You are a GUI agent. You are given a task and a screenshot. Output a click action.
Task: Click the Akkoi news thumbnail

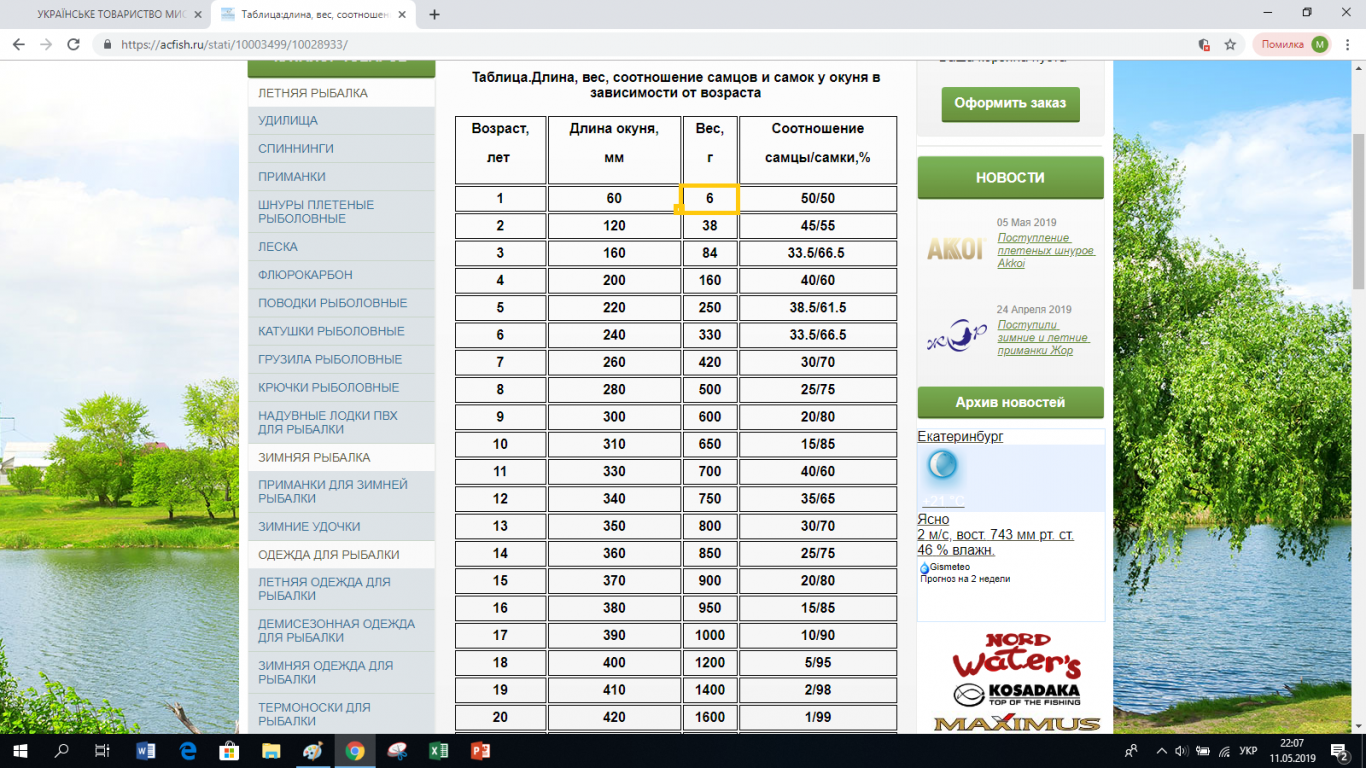click(x=955, y=248)
